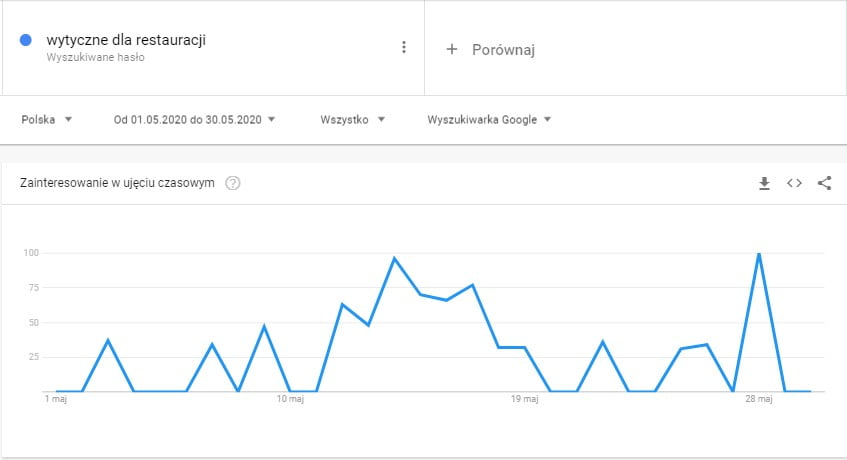Image resolution: width=847 pixels, height=460 pixels.
Task: Open the date range dropdown for May 2020
Action: (194, 119)
